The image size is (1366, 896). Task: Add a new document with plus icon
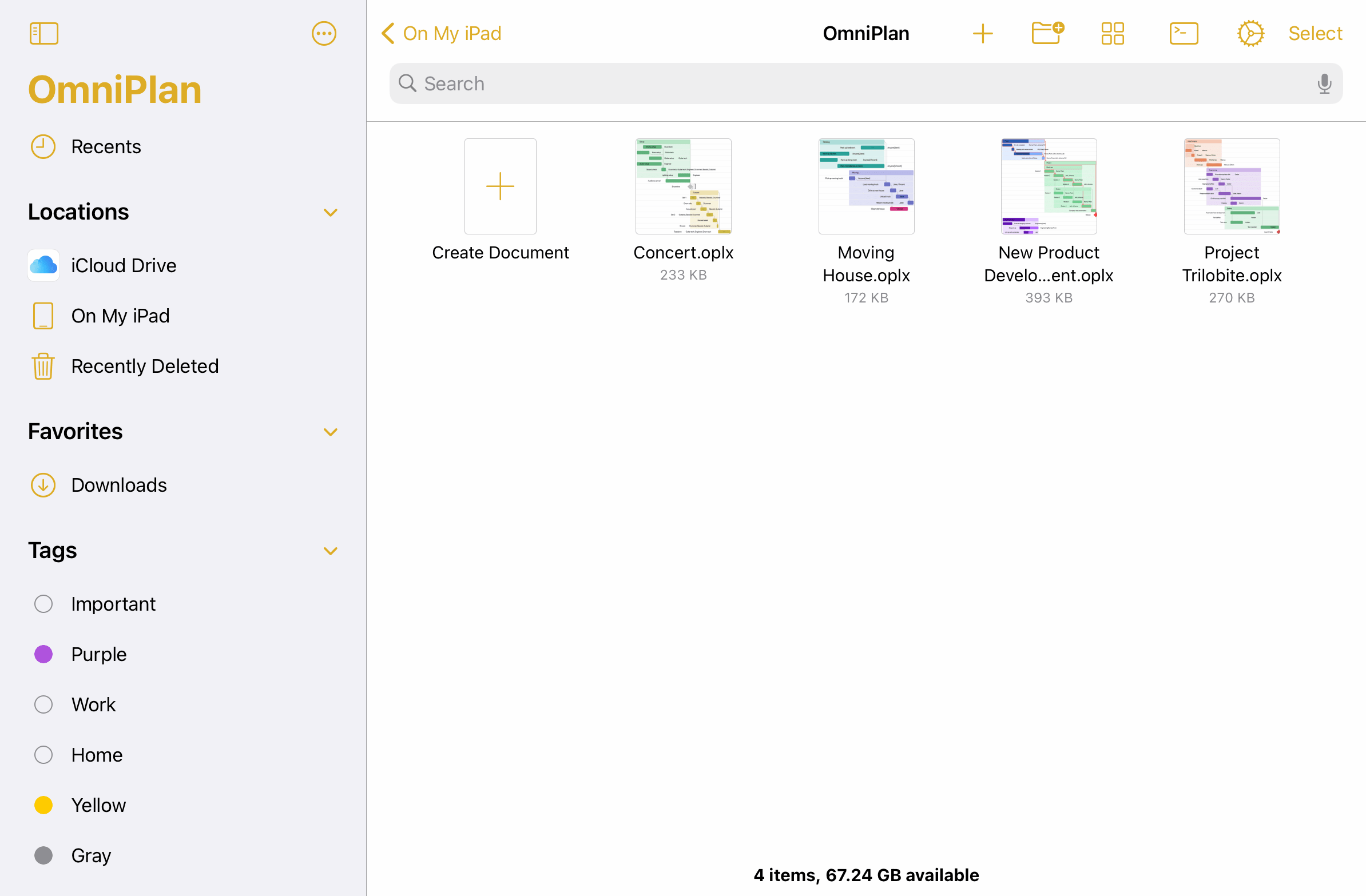982,33
